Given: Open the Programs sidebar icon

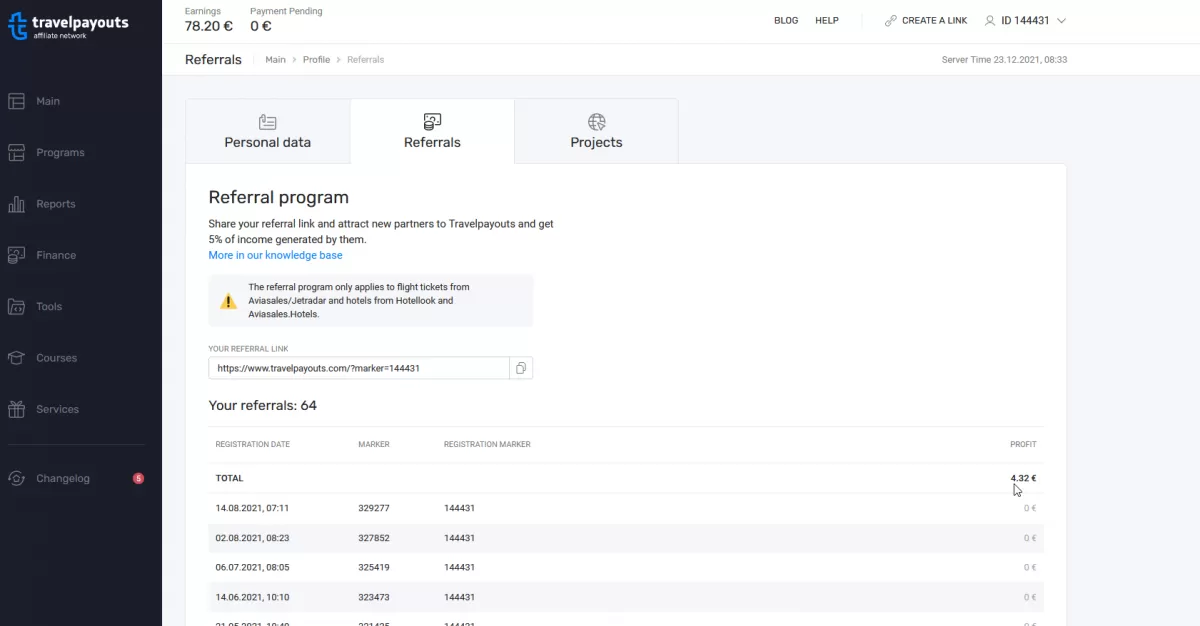Looking at the screenshot, I should pyautogui.click(x=16, y=152).
